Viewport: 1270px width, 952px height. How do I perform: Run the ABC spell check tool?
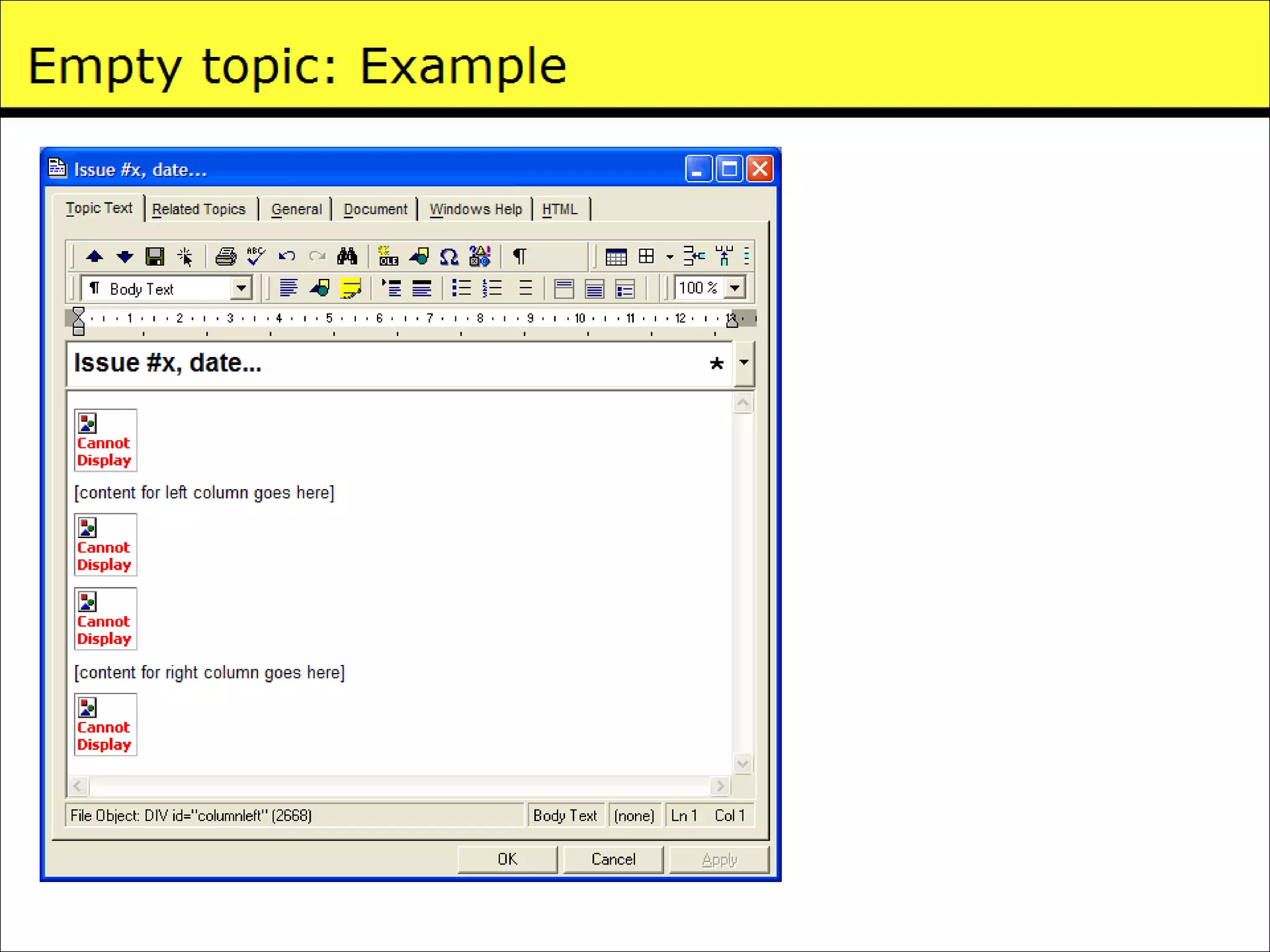[255, 256]
